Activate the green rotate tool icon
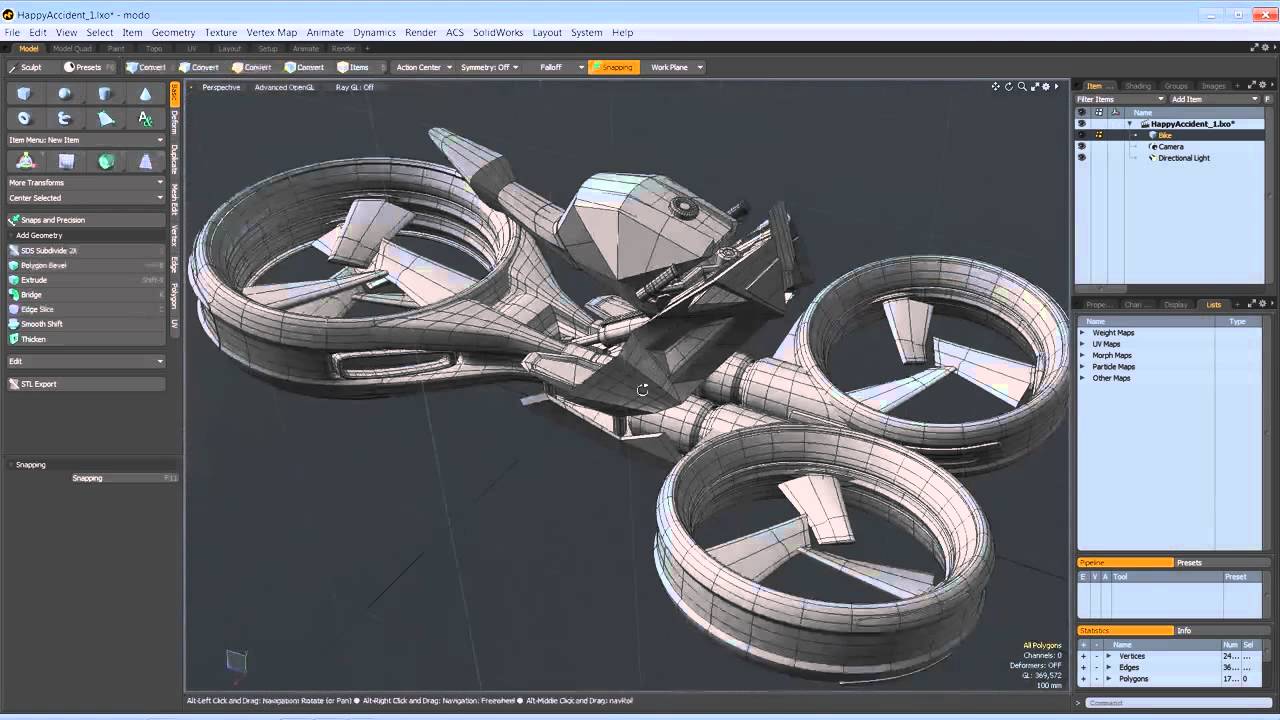 click(106, 161)
